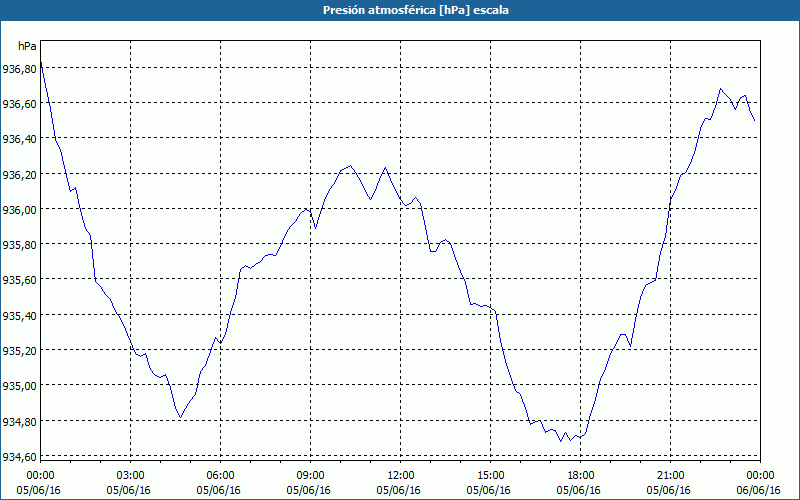The image size is (800, 500).
Task: Click the 934,60 y-axis value
Action: (x=19, y=457)
